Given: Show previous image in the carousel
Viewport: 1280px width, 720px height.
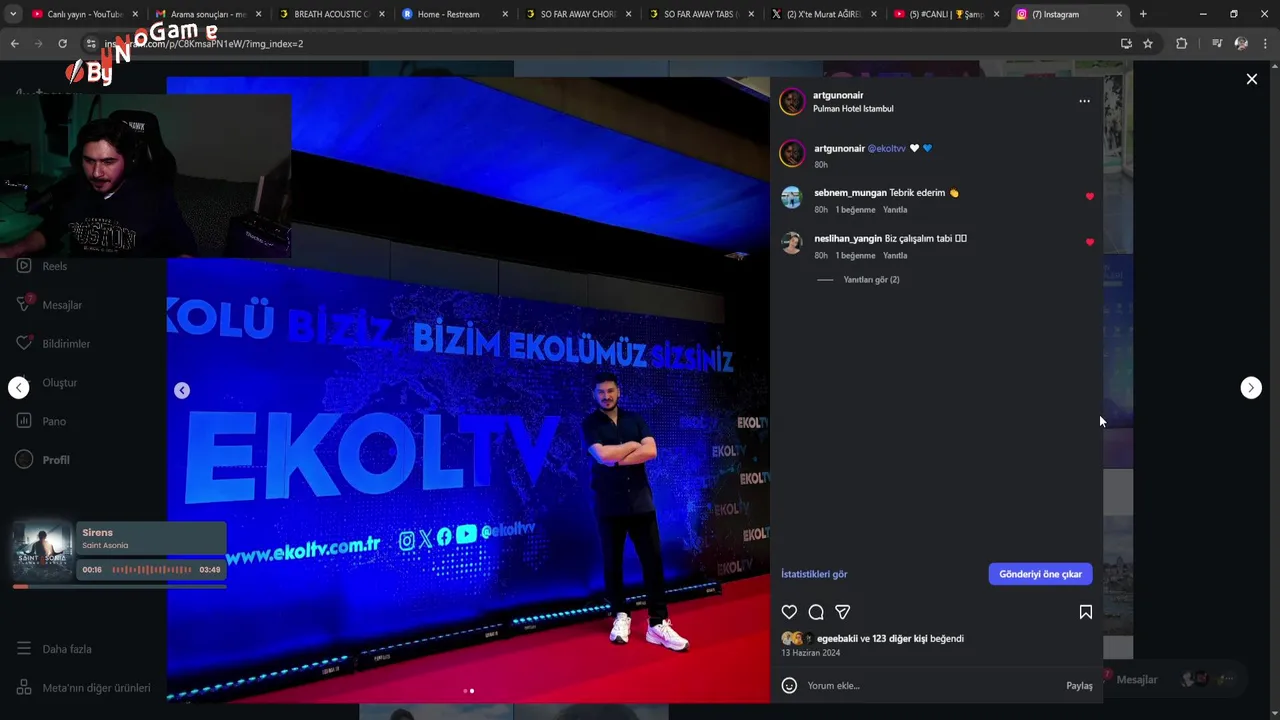Looking at the screenshot, I should (182, 390).
